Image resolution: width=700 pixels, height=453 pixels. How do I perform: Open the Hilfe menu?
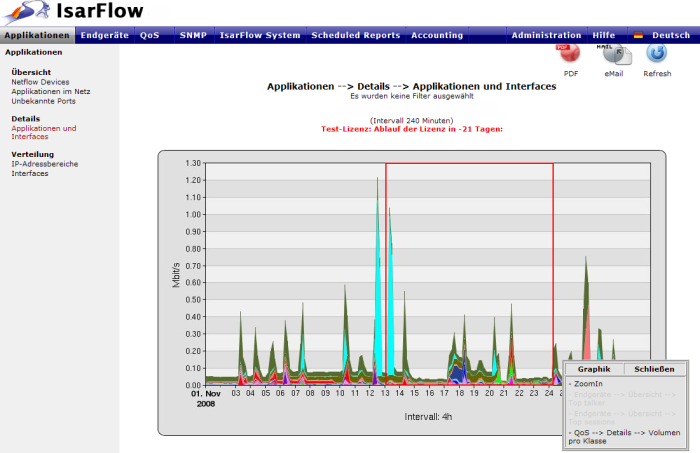[x=604, y=35]
